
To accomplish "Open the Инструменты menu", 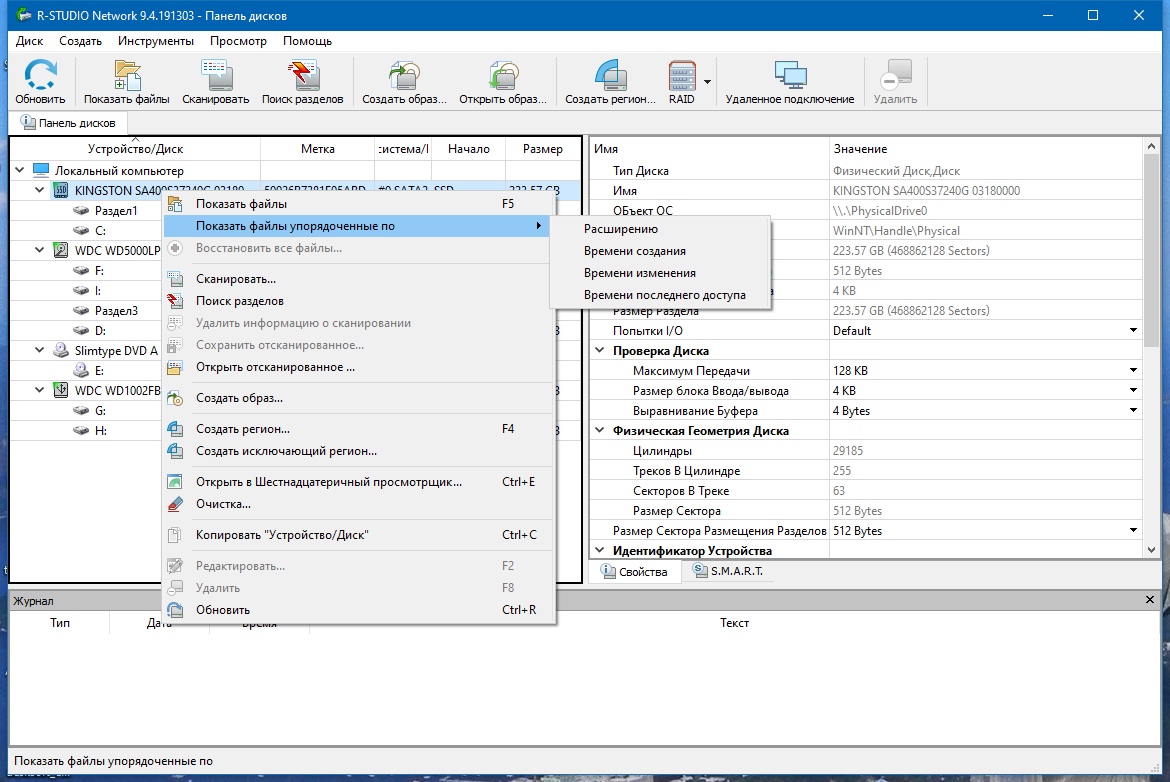I will (156, 41).
